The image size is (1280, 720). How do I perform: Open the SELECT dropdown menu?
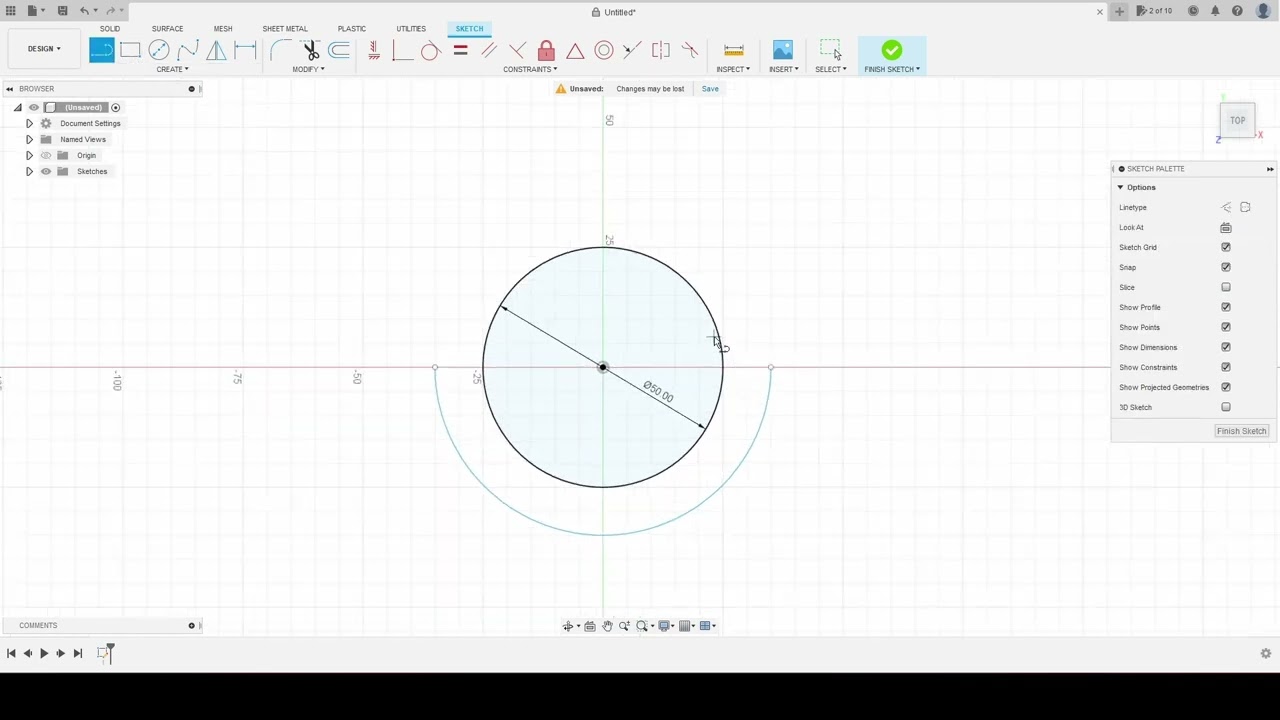coord(831,69)
